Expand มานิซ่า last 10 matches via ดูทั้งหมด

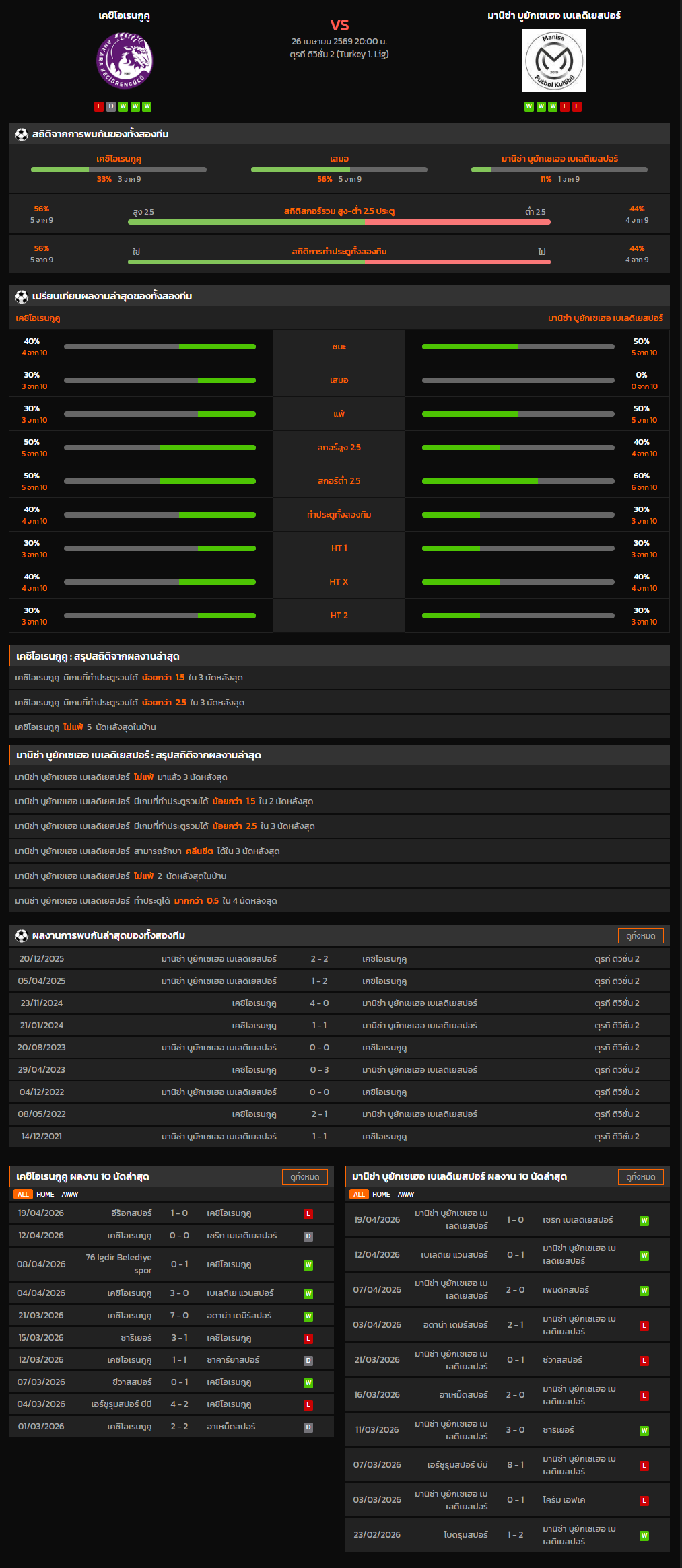pos(640,1177)
